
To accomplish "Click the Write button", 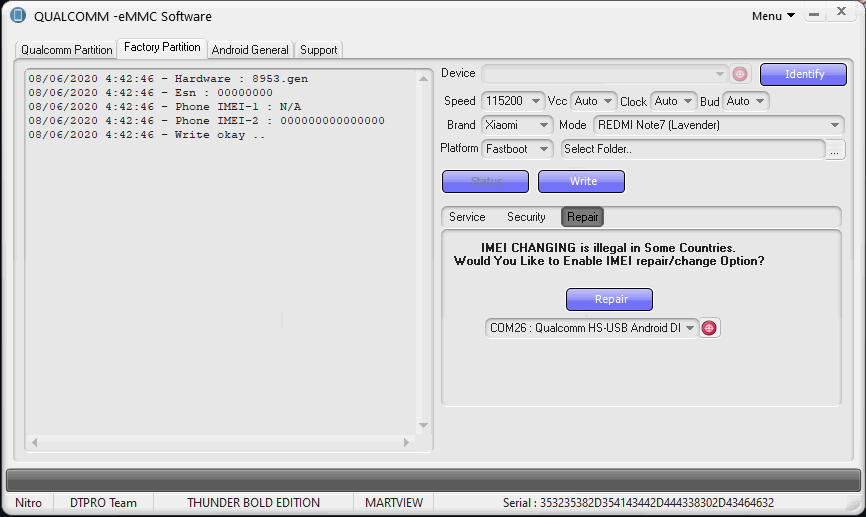I will 582,181.
